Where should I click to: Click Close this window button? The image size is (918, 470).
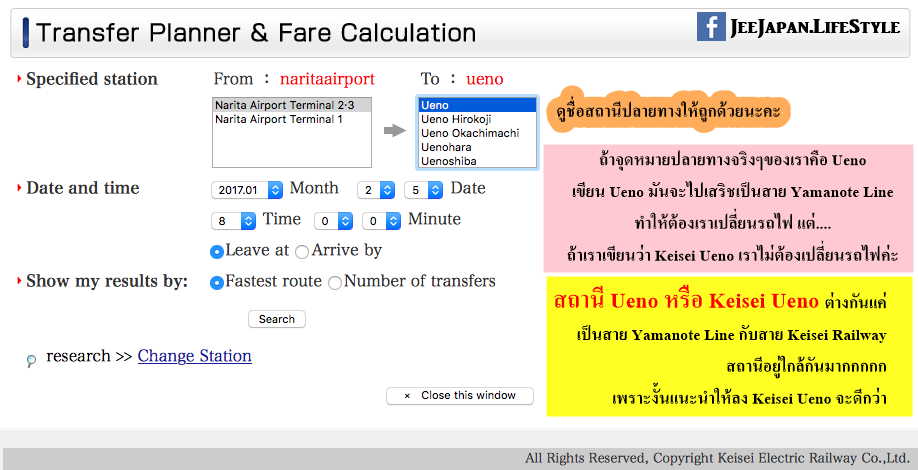pyautogui.click(x=460, y=396)
